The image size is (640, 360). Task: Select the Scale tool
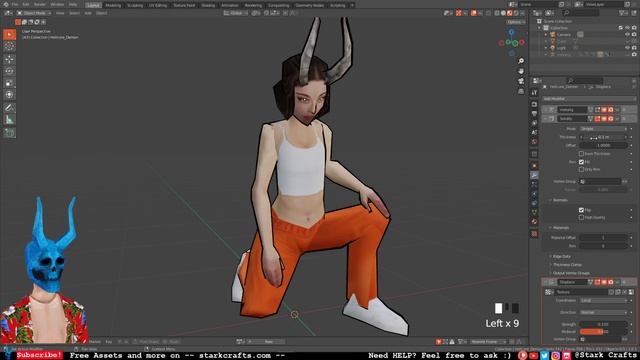9,83
